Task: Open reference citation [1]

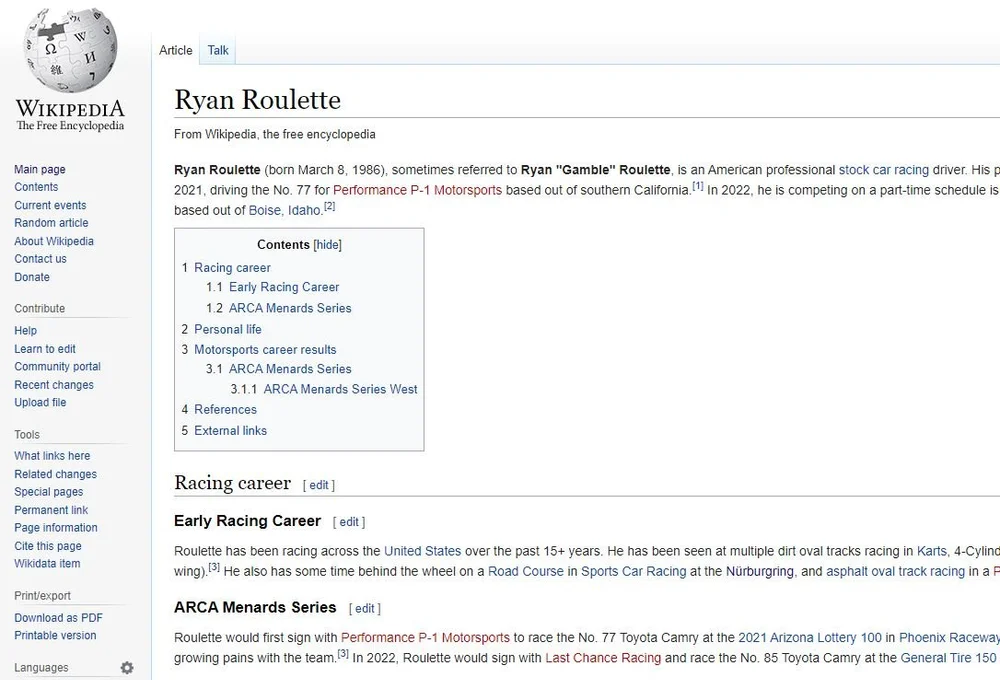Action: [x=696, y=186]
